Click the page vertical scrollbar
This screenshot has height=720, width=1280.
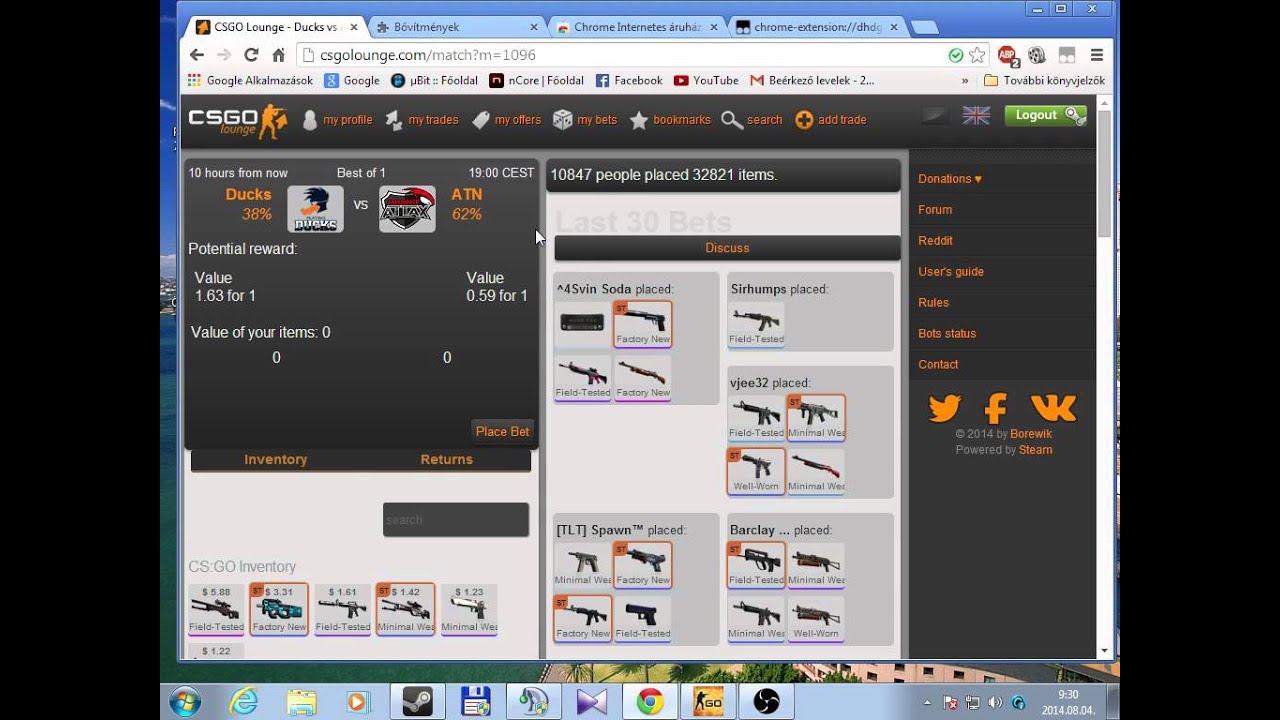1105,173
